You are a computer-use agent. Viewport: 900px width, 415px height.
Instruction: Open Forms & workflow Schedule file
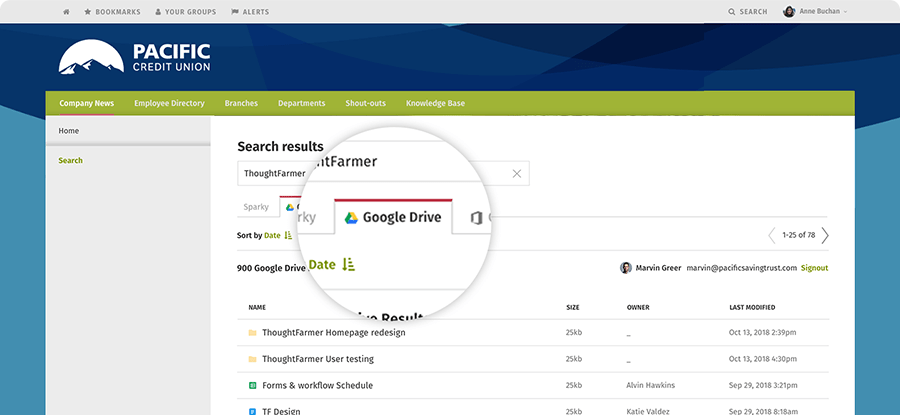[317, 386]
